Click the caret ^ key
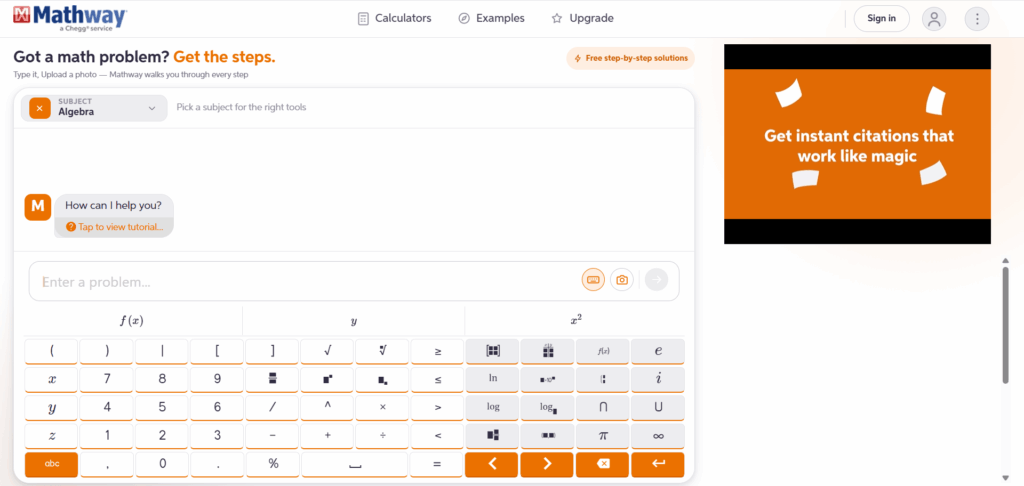The image size is (1024, 486). click(x=327, y=408)
